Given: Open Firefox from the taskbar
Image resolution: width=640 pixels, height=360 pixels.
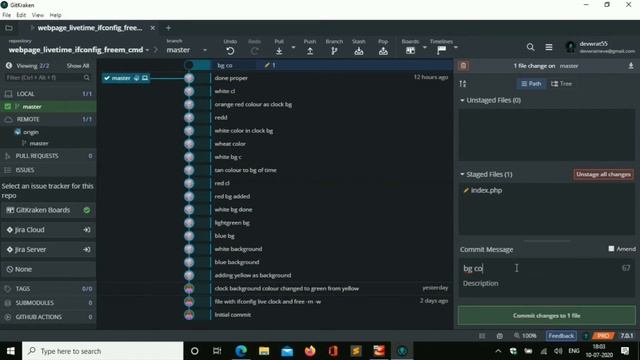Looking at the screenshot, I should tap(310, 351).
